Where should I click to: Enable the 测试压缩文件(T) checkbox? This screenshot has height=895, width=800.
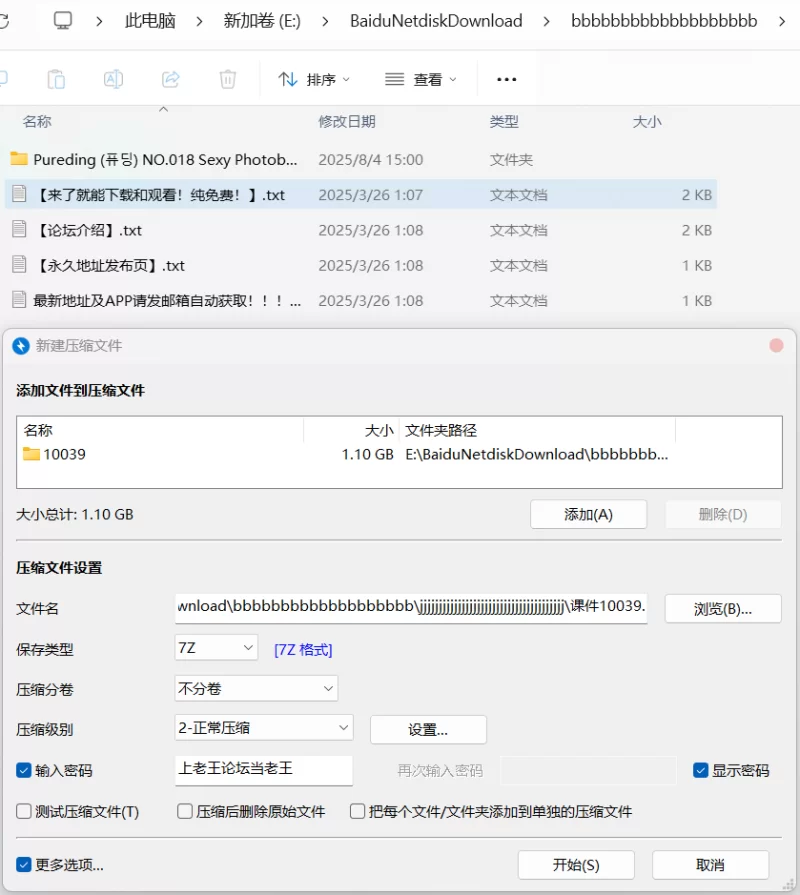[24, 811]
